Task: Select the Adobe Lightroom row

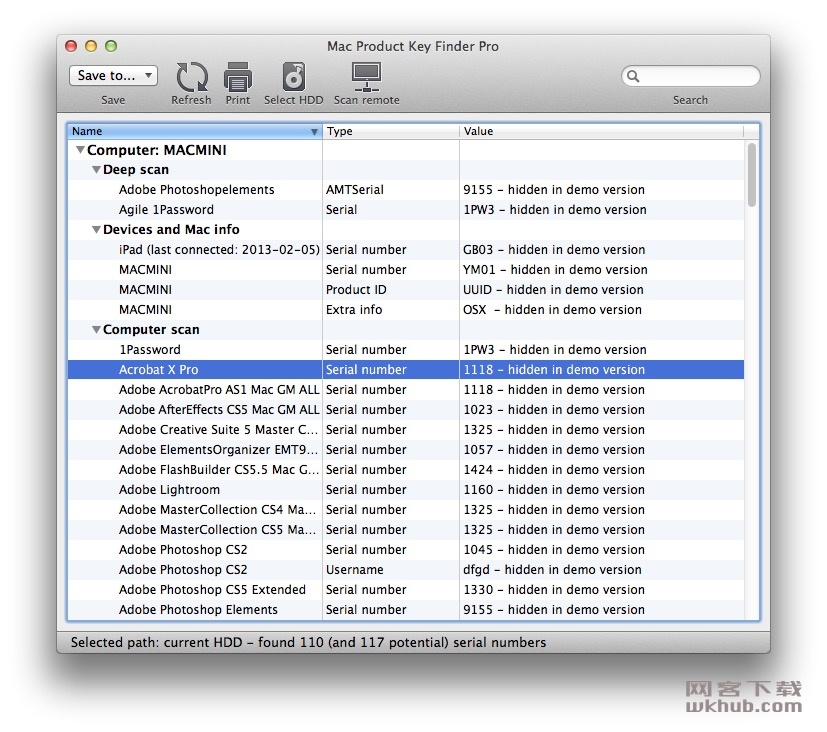Action: 406,490
